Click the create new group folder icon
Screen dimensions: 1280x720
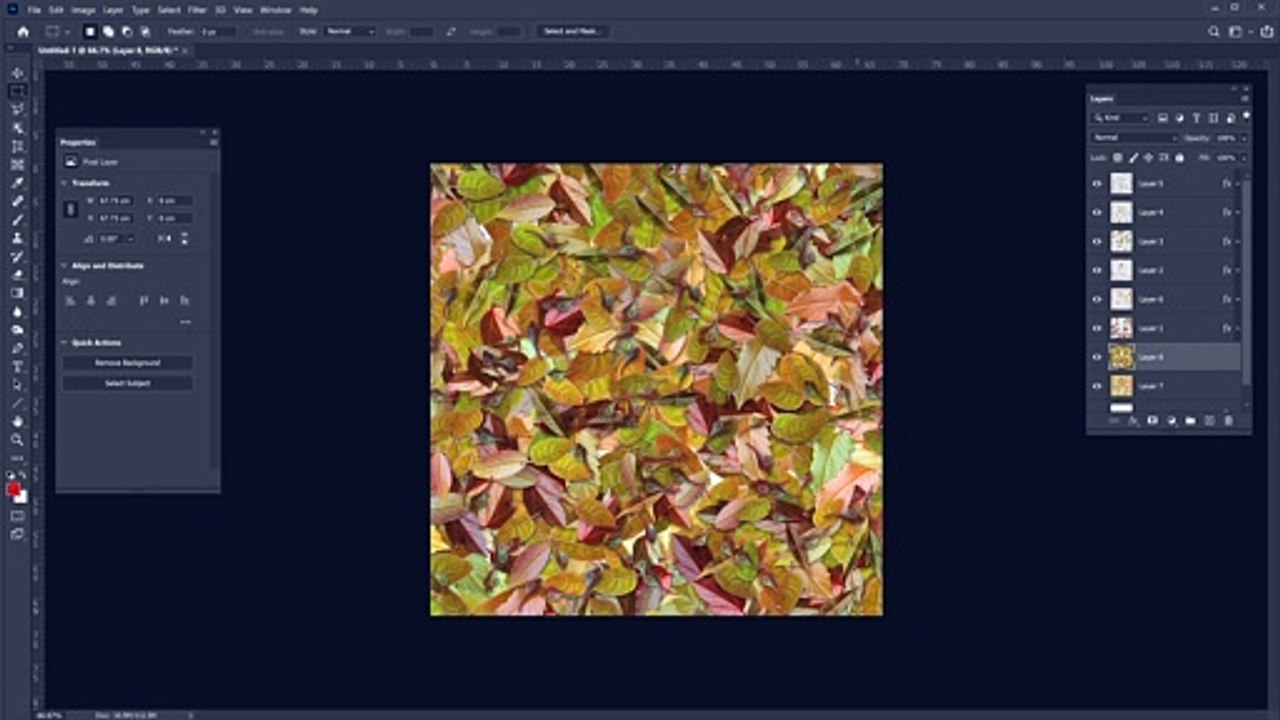(x=1191, y=421)
